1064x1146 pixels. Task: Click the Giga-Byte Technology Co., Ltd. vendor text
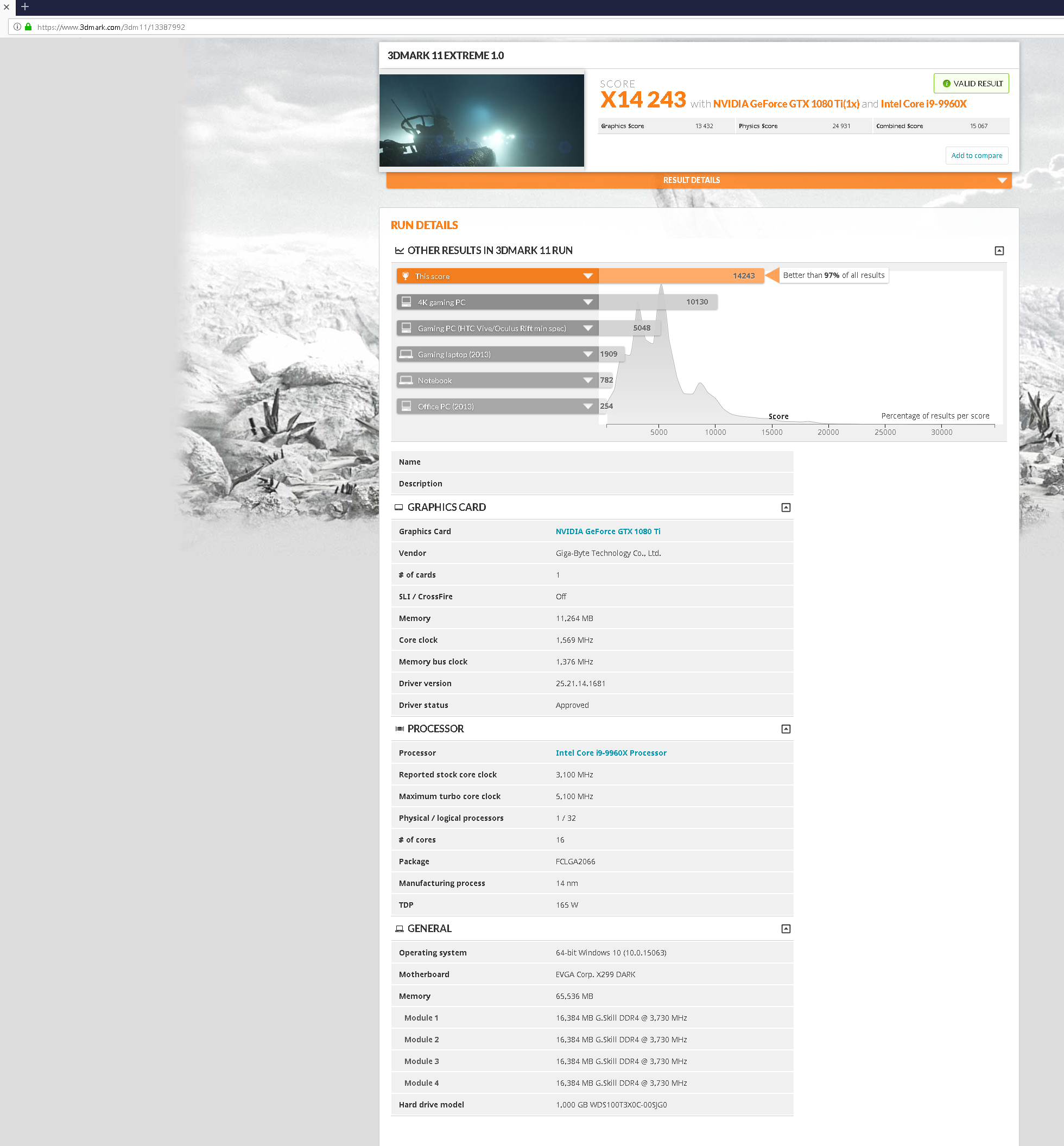(608, 553)
